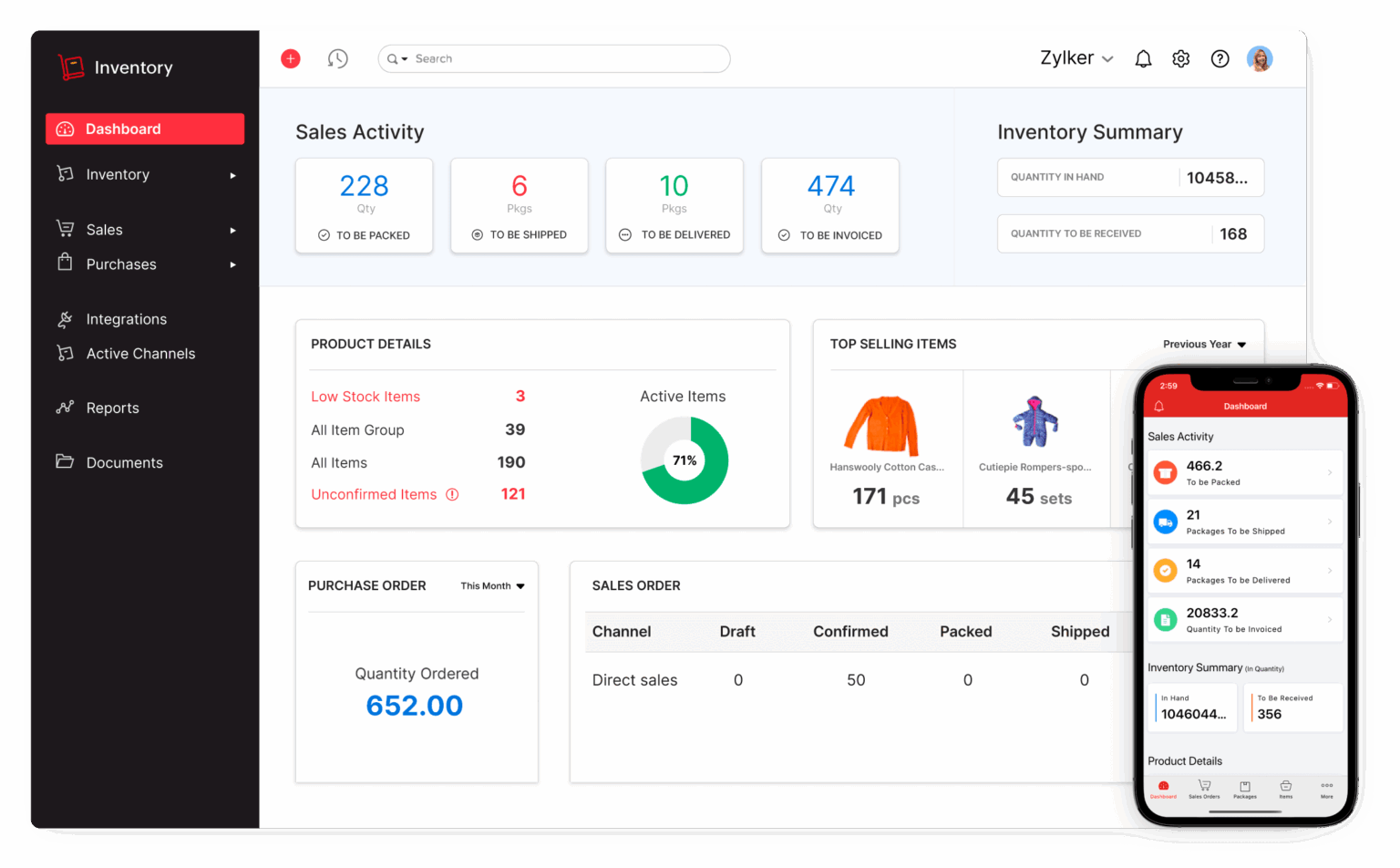The height and width of the screenshot is (868, 1400).
Task: Tap the Packages To be Delivered check icon
Action: tap(1165, 571)
